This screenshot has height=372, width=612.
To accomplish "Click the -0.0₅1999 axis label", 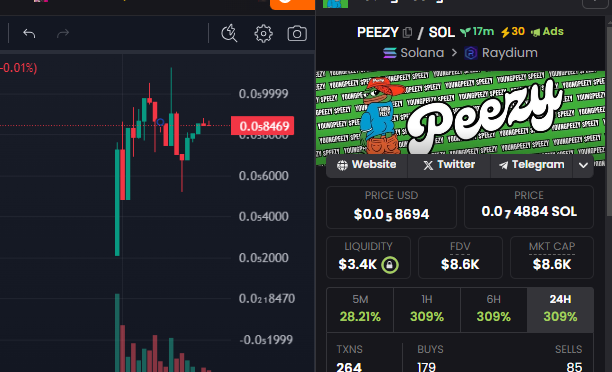I will click(x=266, y=340).
